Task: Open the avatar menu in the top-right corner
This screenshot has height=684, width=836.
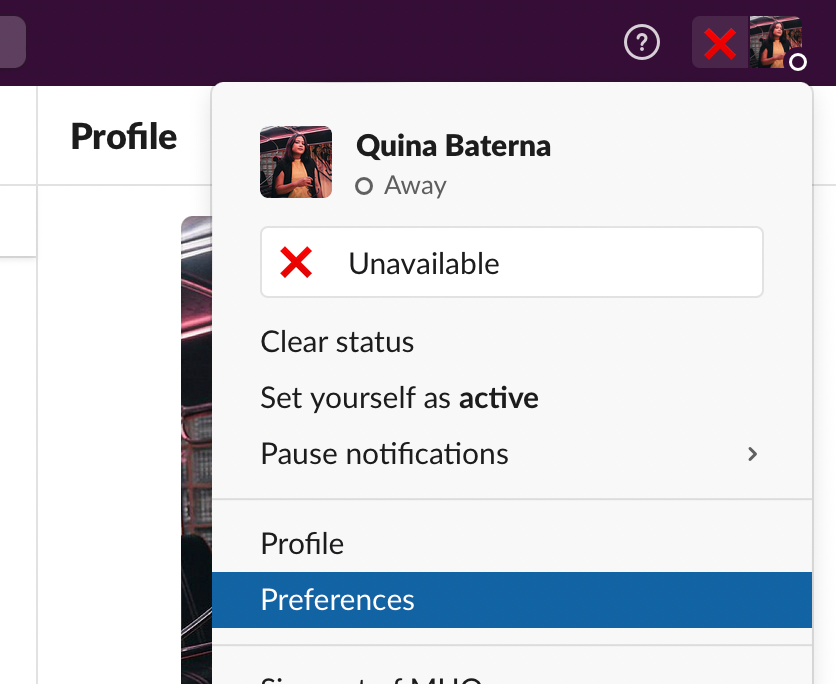Action: pos(776,43)
